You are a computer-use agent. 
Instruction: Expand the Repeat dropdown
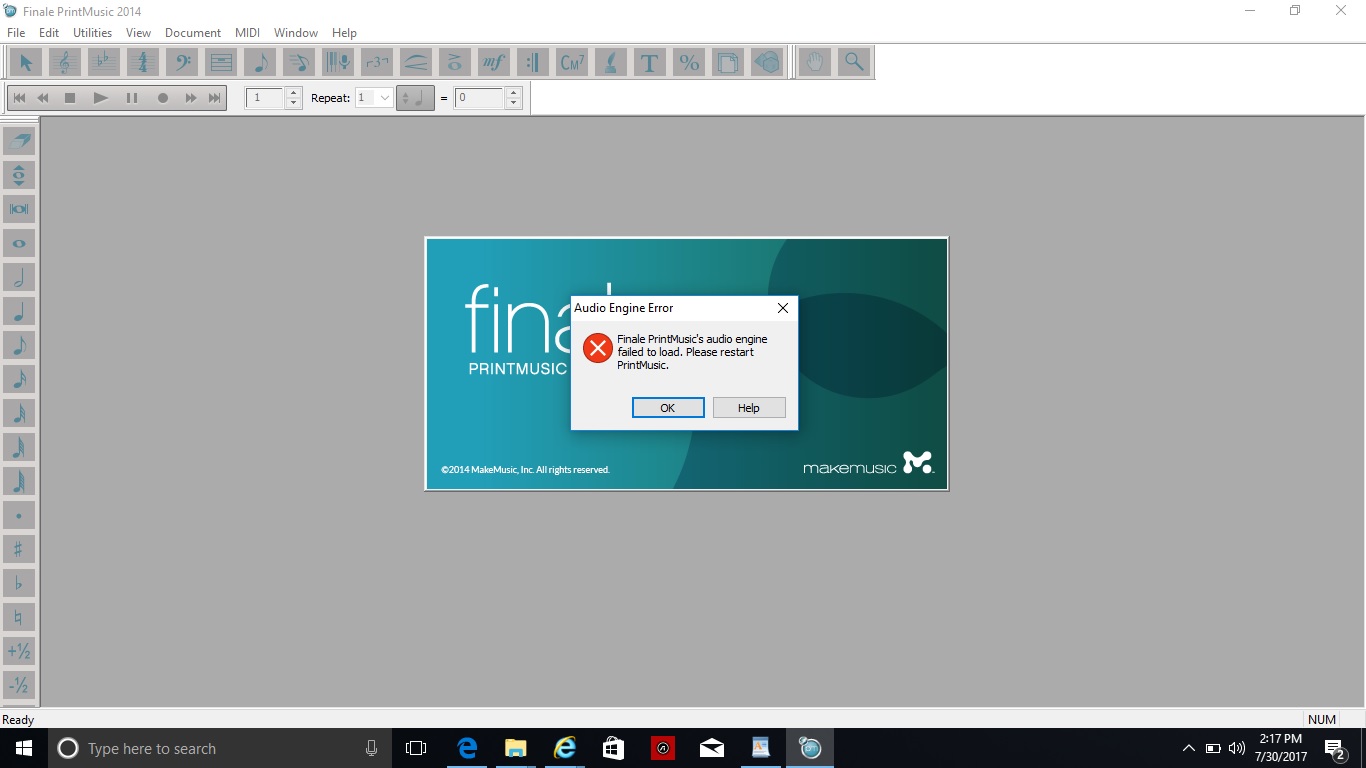384,98
